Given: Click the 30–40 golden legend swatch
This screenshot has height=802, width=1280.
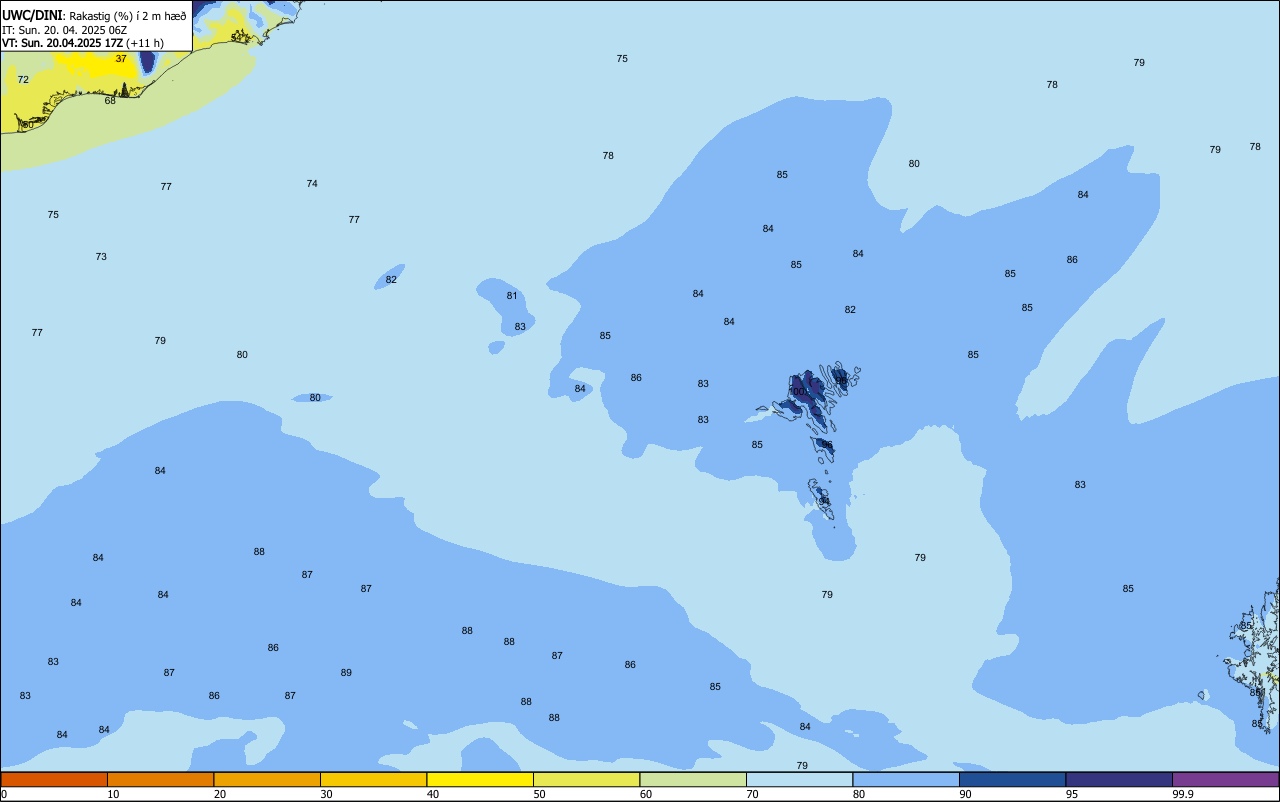Looking at the screenshot, I should (373, 779).
